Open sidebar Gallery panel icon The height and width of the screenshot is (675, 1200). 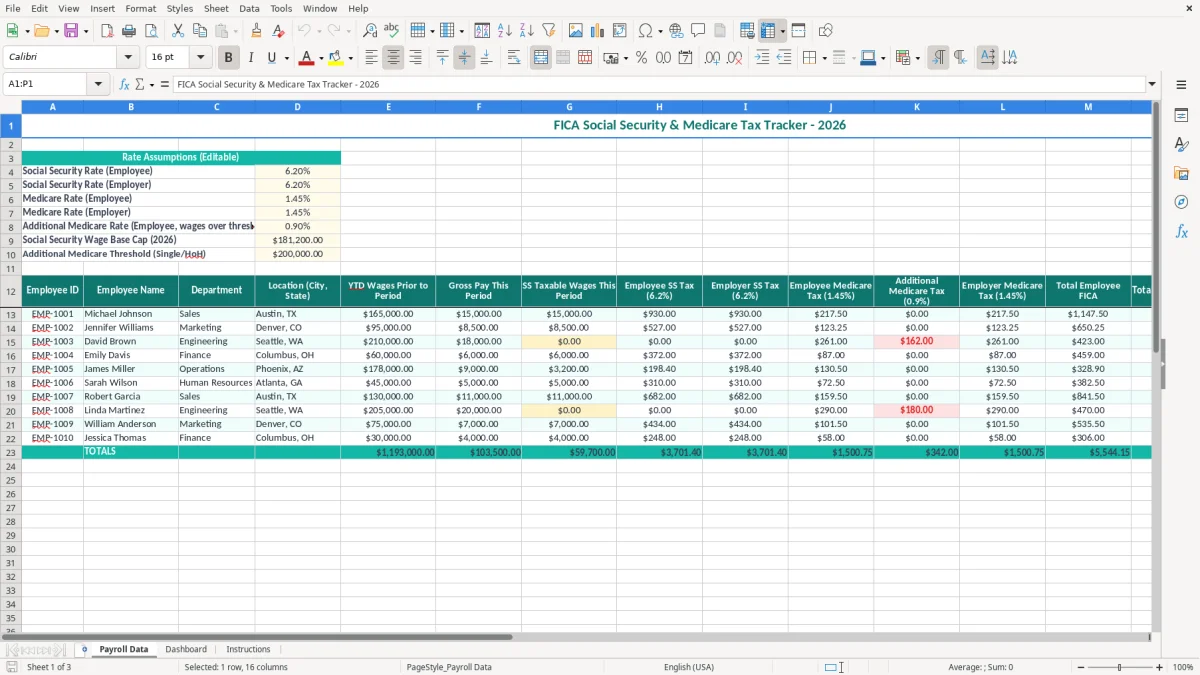(x=1181, y=173)
